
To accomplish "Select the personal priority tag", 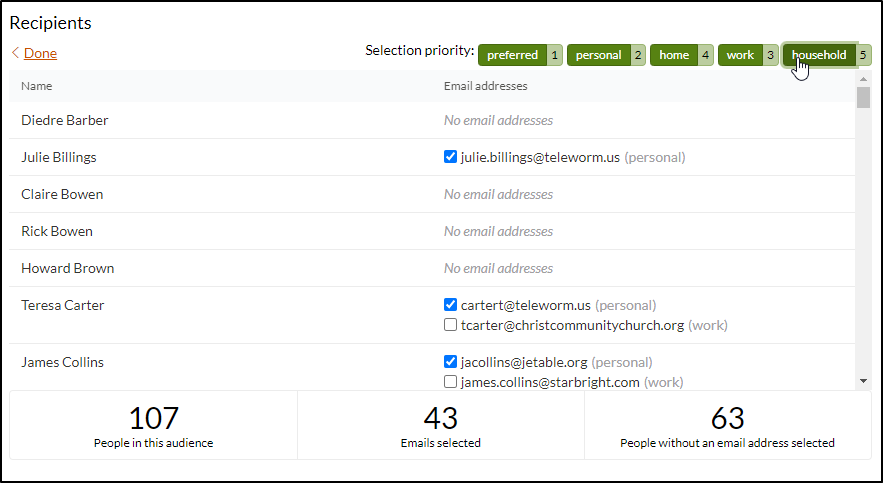I will 598,55.
